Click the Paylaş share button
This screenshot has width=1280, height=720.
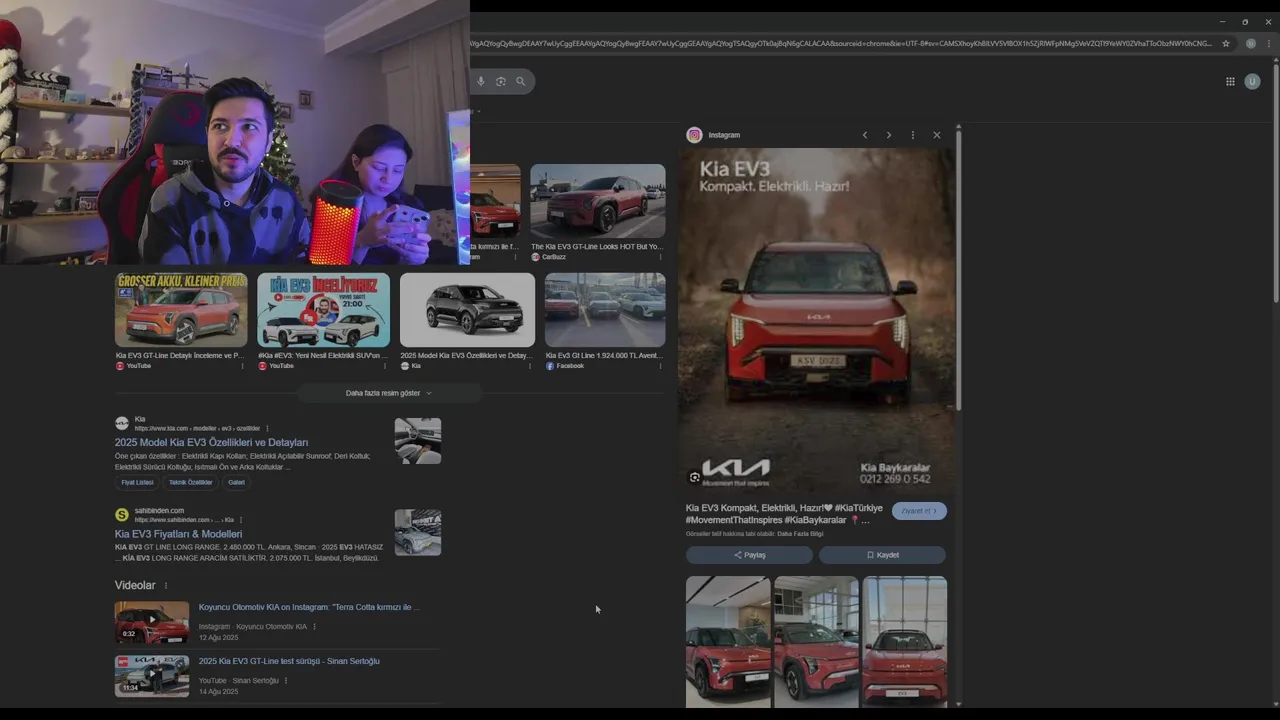point(749,555)
